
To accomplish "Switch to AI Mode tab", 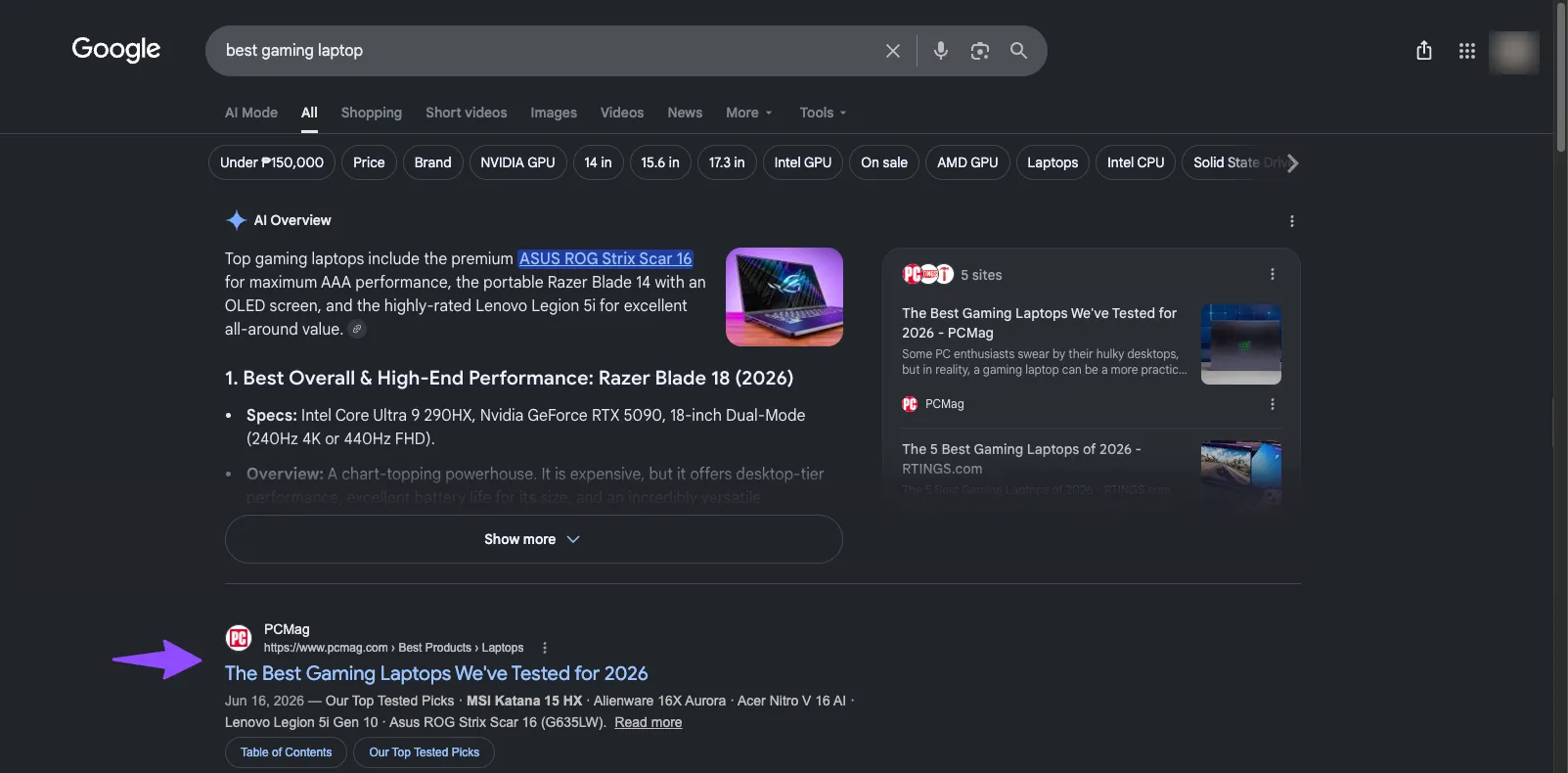I will tap(251, 113).
